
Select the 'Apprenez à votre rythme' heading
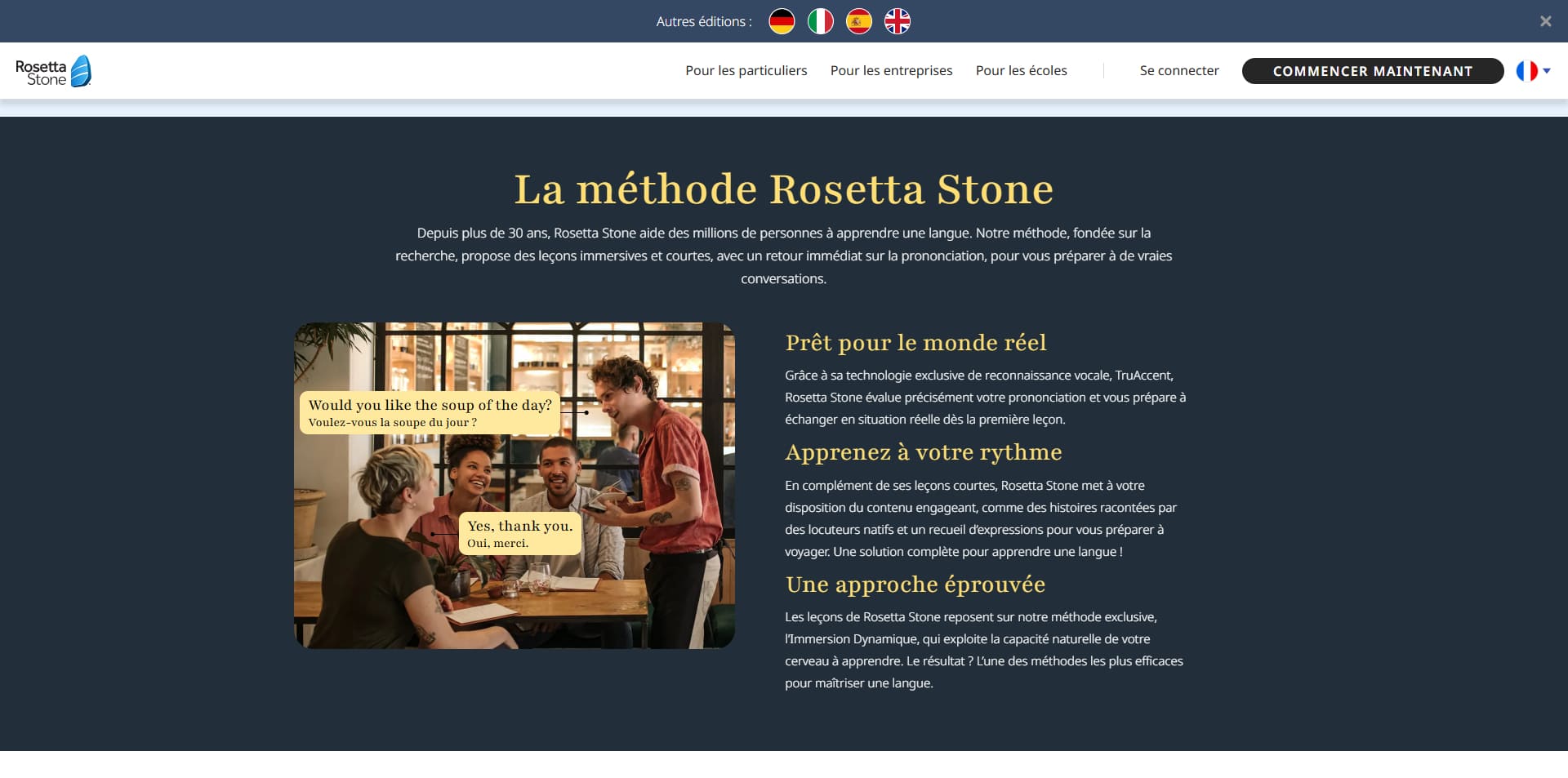(x=924, y=452)
